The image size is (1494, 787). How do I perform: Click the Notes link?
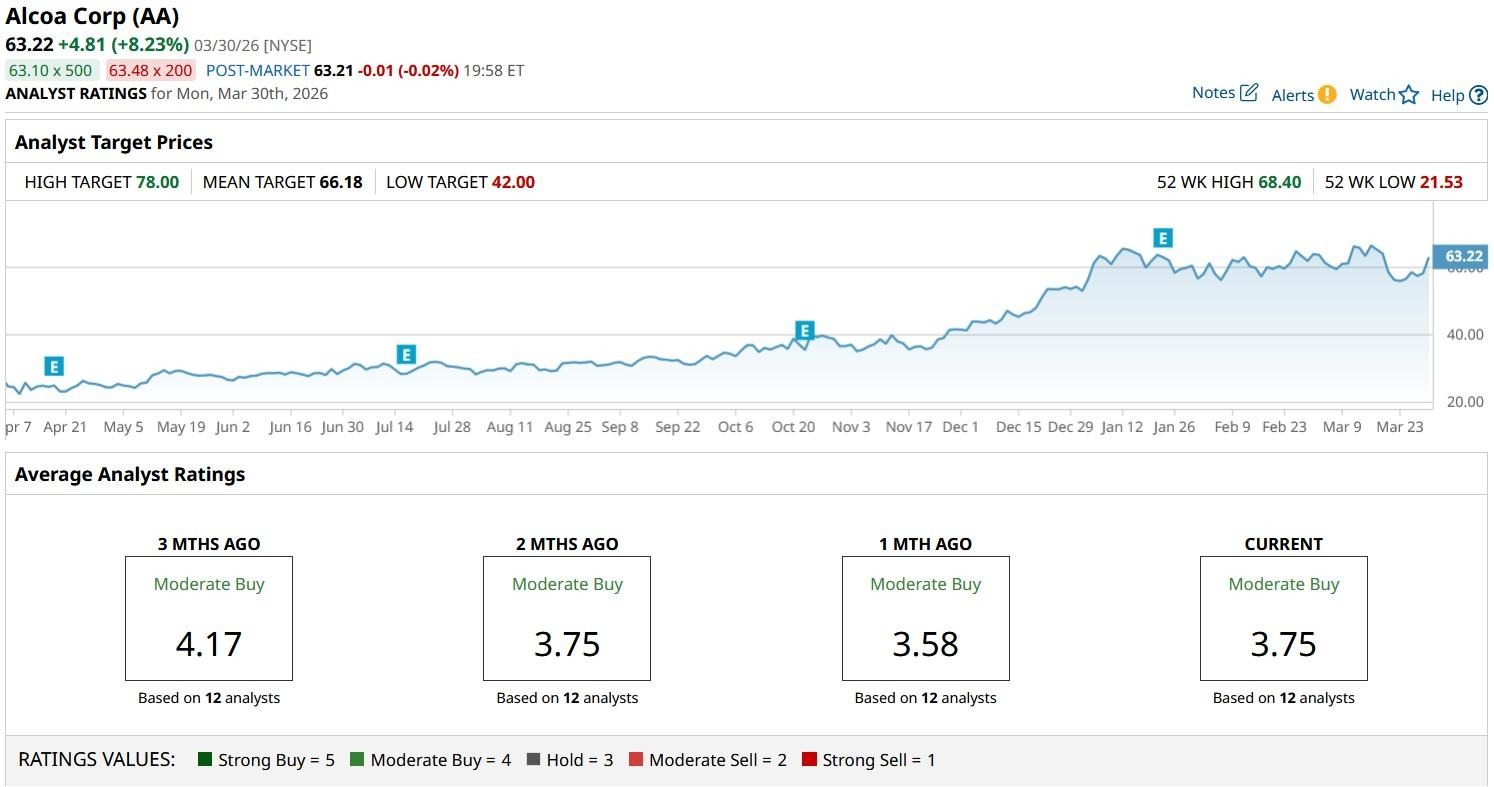[x=1213, y=93]
